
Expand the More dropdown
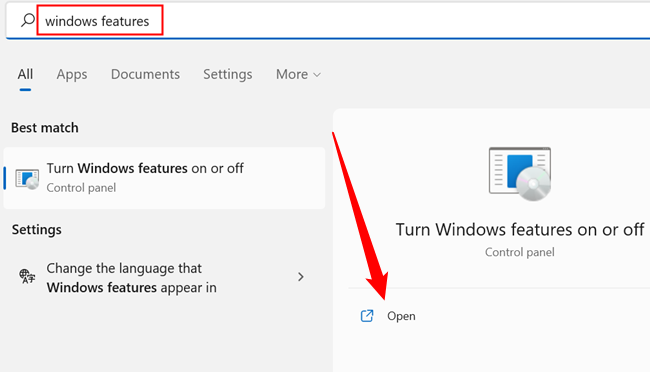298,74
